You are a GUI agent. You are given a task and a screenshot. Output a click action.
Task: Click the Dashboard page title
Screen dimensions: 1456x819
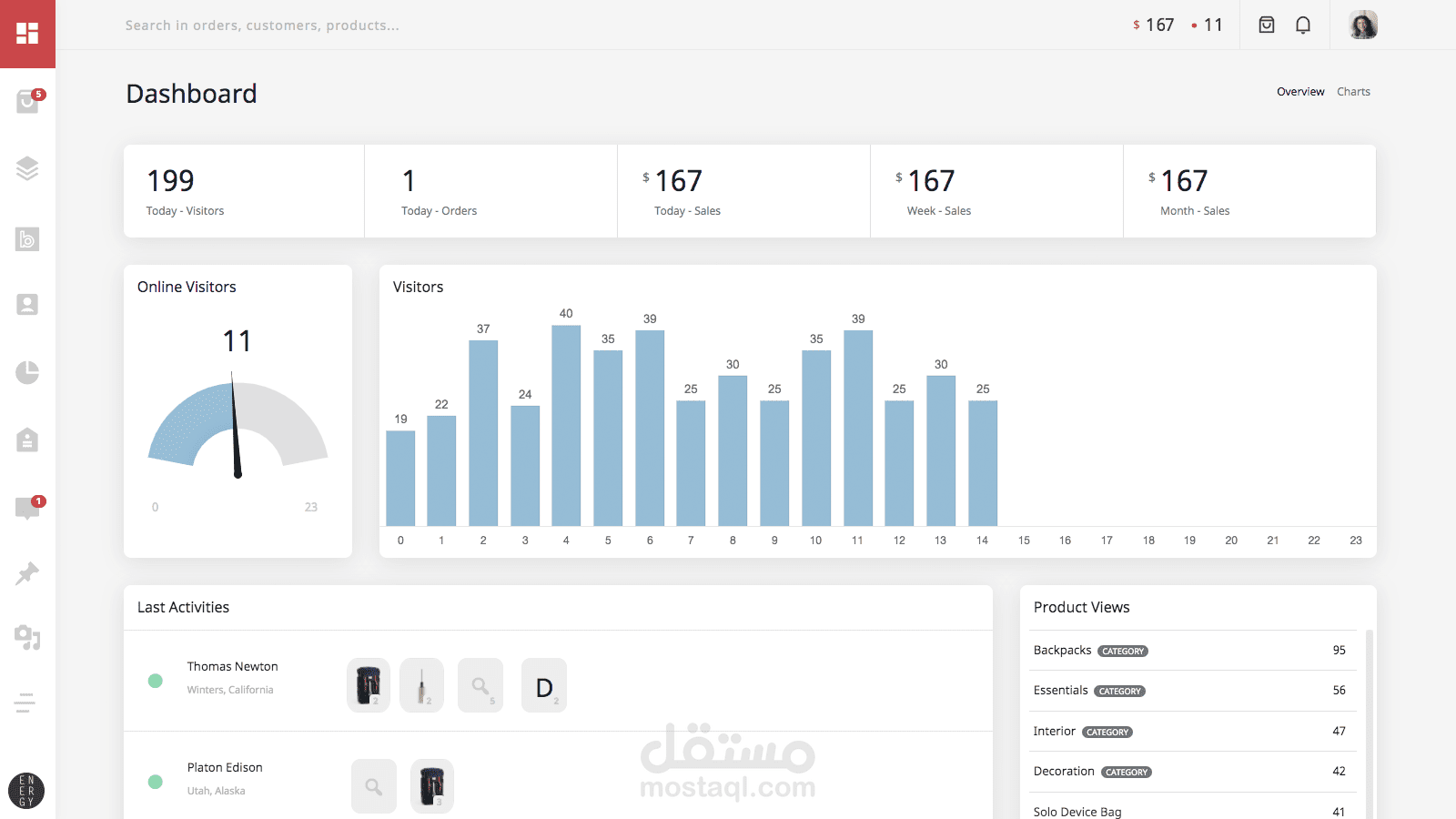[x=191, y=94]
